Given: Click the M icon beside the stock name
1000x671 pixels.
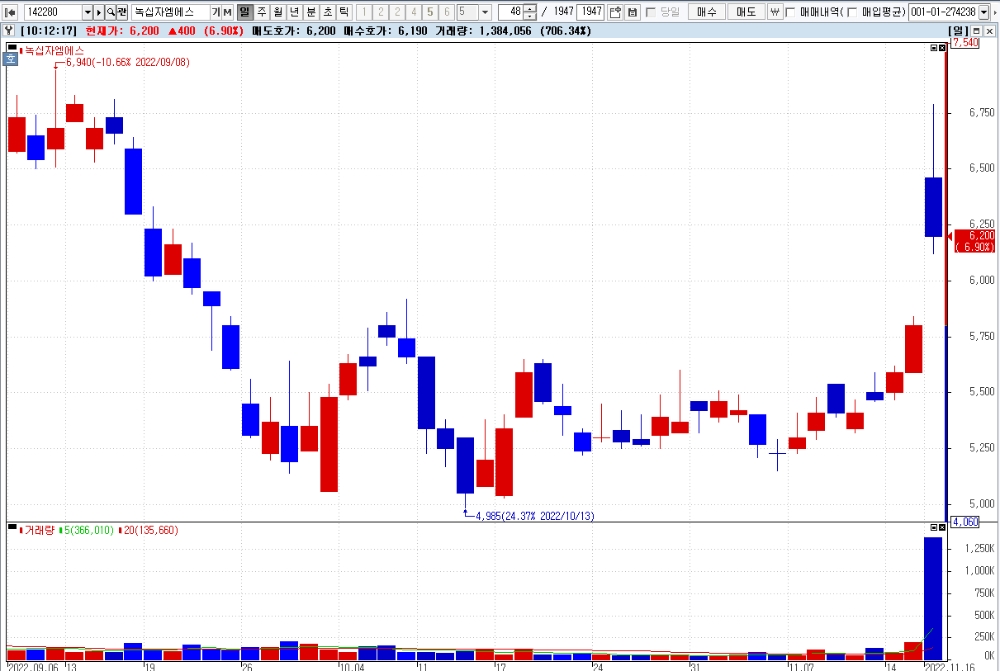Looking at the screenshot, I should pos(227,11).
